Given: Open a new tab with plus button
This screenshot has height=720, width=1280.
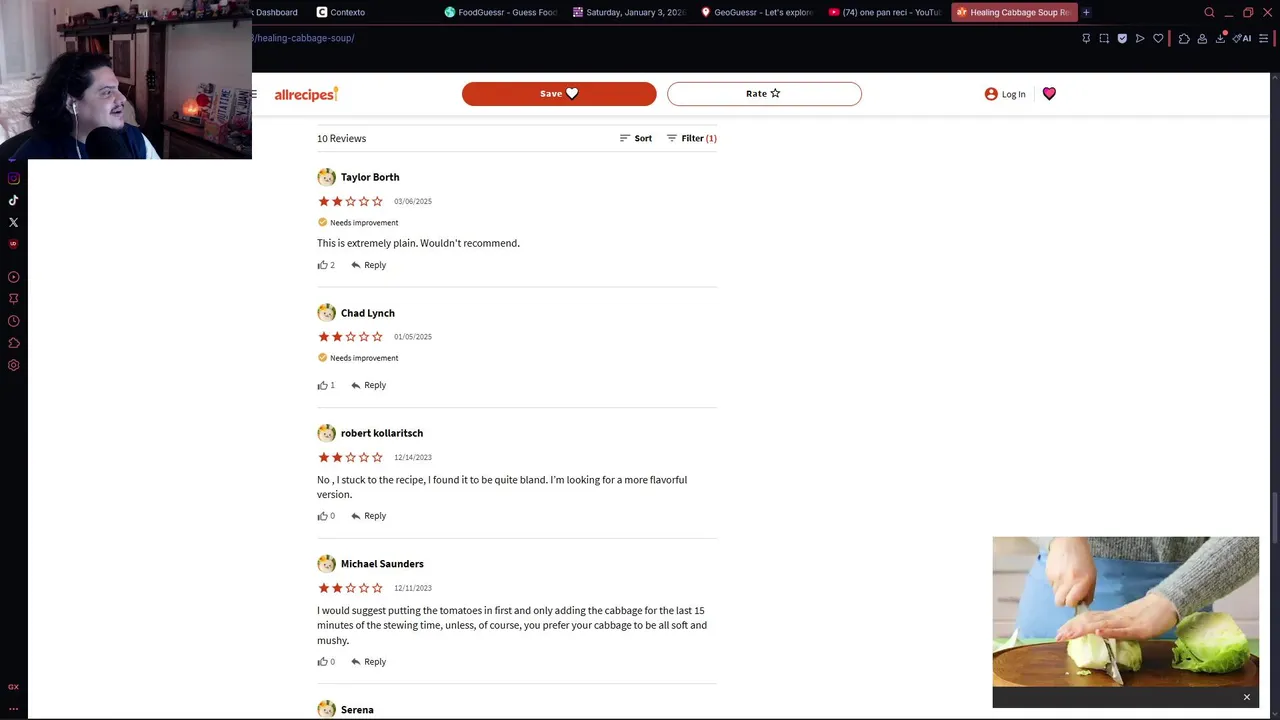Looking at the screenshot, I should pos(1086,12).
